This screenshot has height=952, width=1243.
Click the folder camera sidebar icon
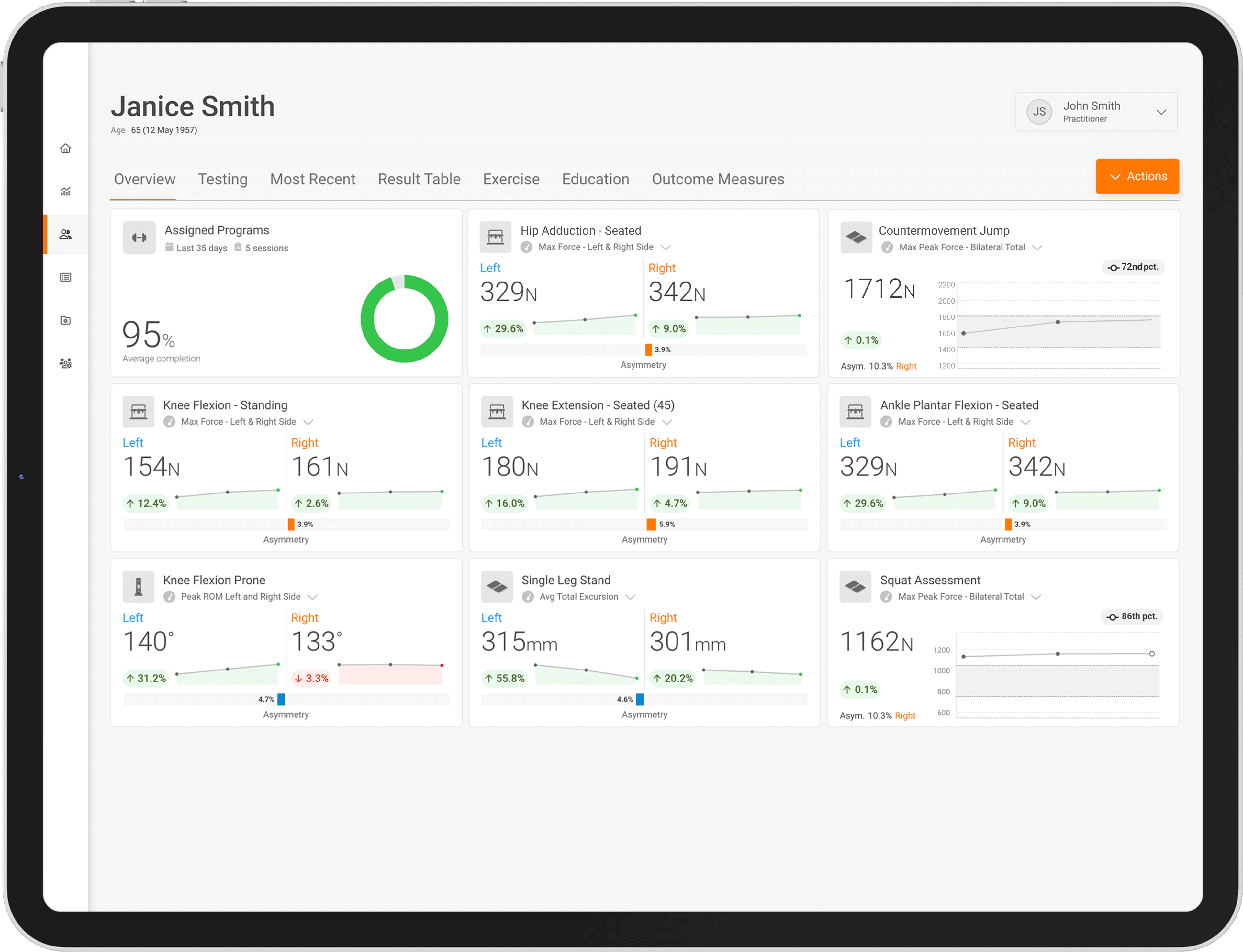tap(66, 321)
